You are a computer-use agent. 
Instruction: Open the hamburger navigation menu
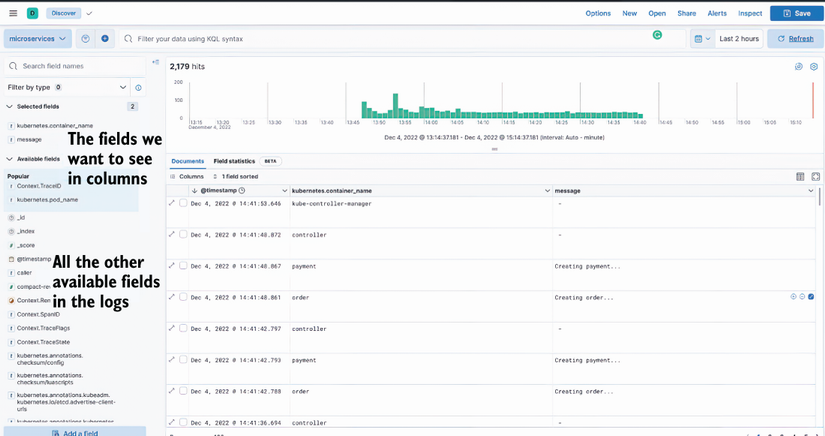pos(13,13)
